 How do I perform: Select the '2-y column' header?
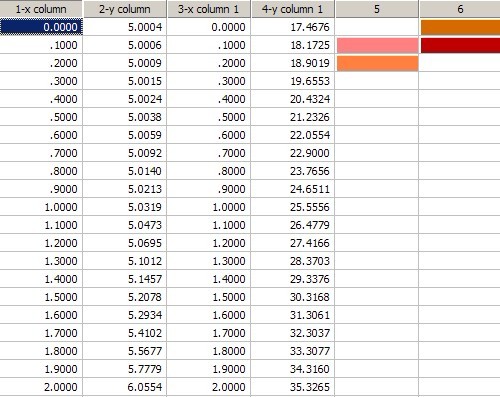[125, 9]
